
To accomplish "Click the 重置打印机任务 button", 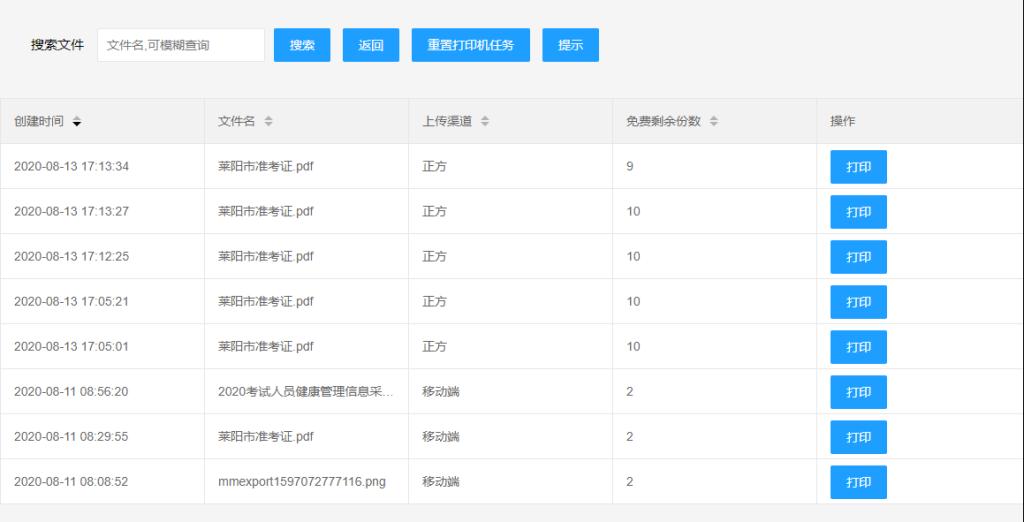I will (470, 45).
